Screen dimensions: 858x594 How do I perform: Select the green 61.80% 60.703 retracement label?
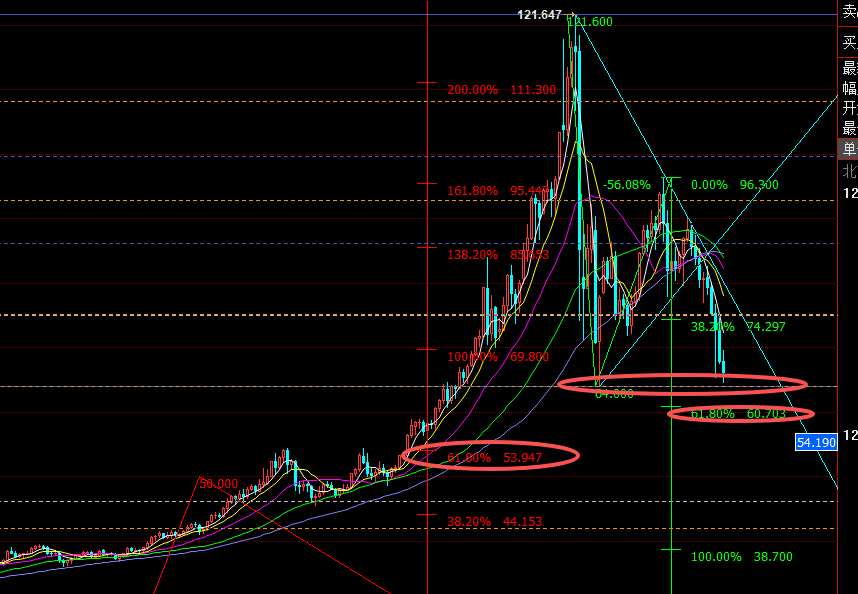(738, 413)
